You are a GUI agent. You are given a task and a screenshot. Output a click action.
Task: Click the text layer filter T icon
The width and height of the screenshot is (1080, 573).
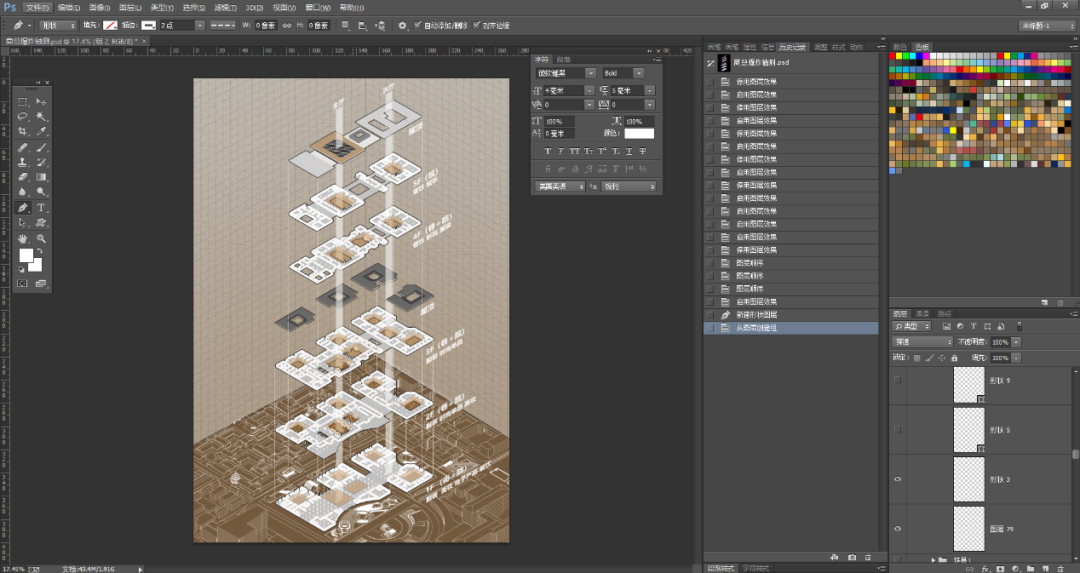[973, 326]
